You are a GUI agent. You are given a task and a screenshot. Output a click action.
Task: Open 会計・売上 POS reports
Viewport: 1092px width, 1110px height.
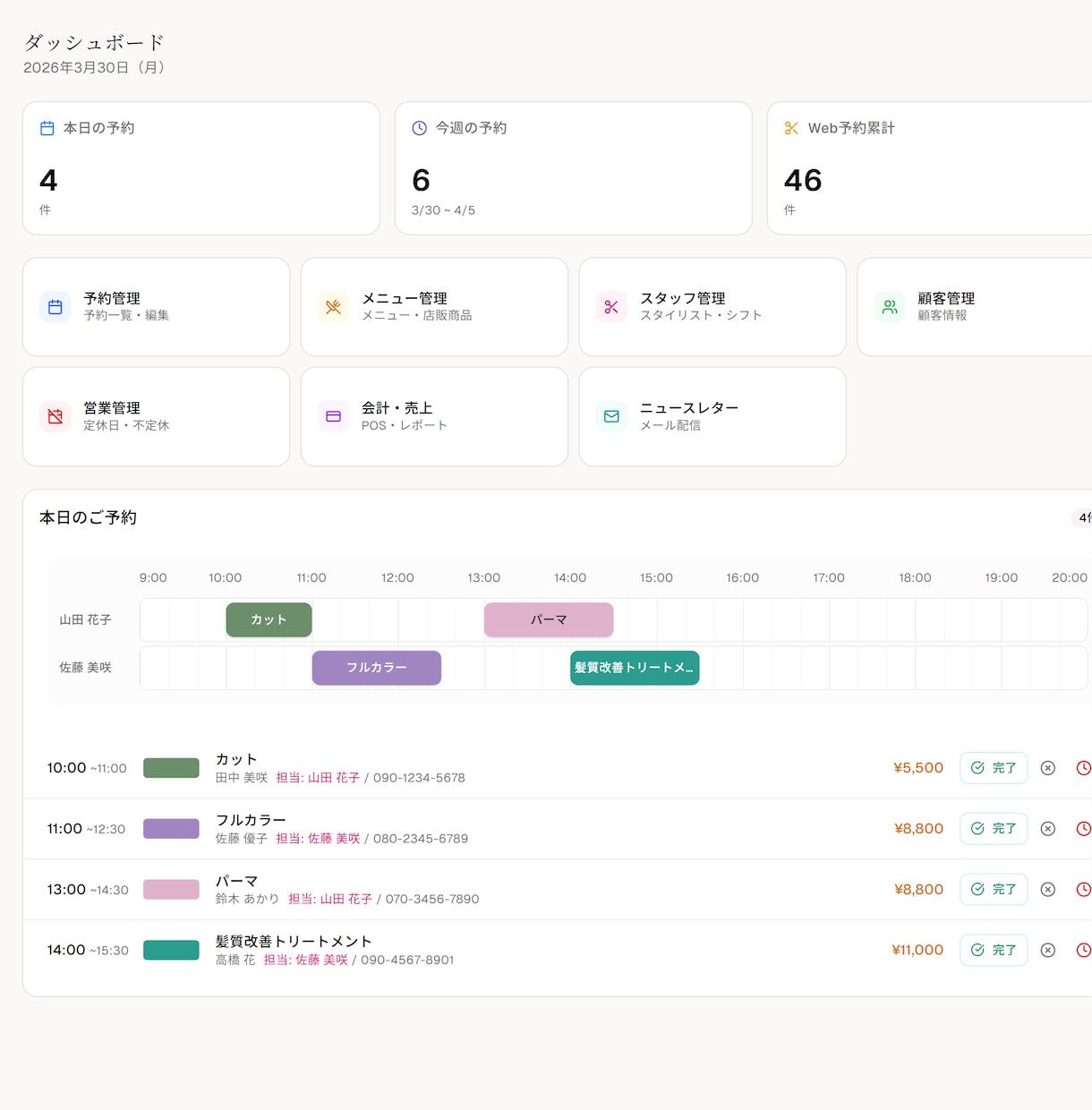point(434,416)
